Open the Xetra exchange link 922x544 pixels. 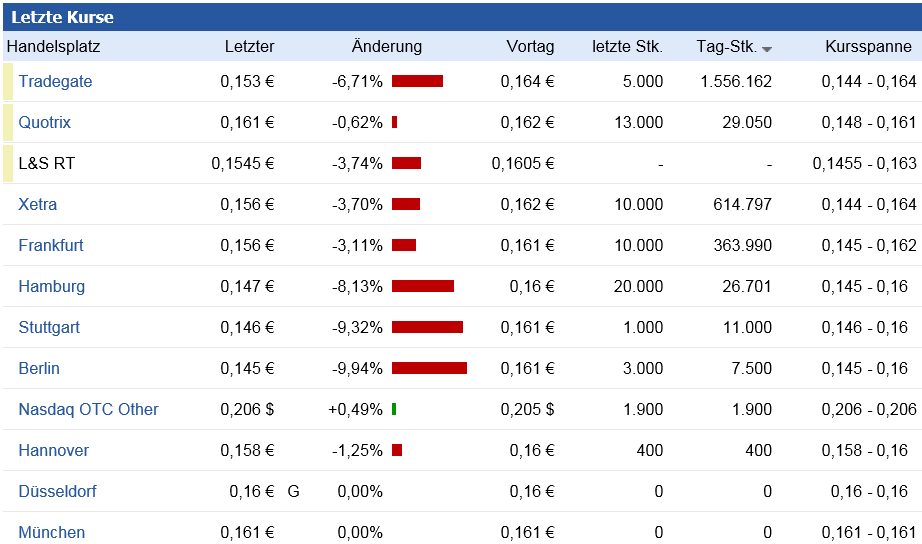tap(38, 204)
